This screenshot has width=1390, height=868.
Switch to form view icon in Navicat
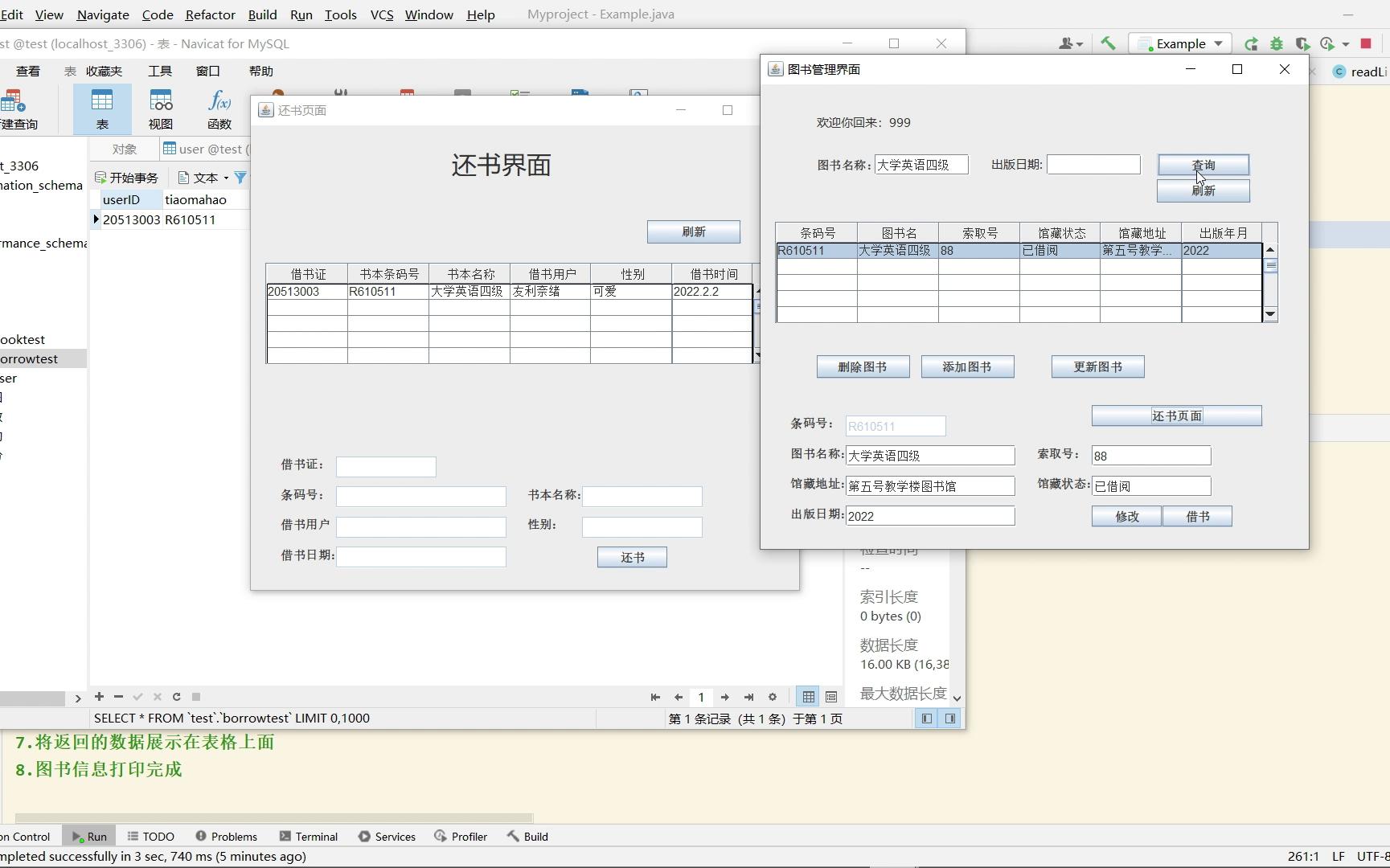(831, 698)
